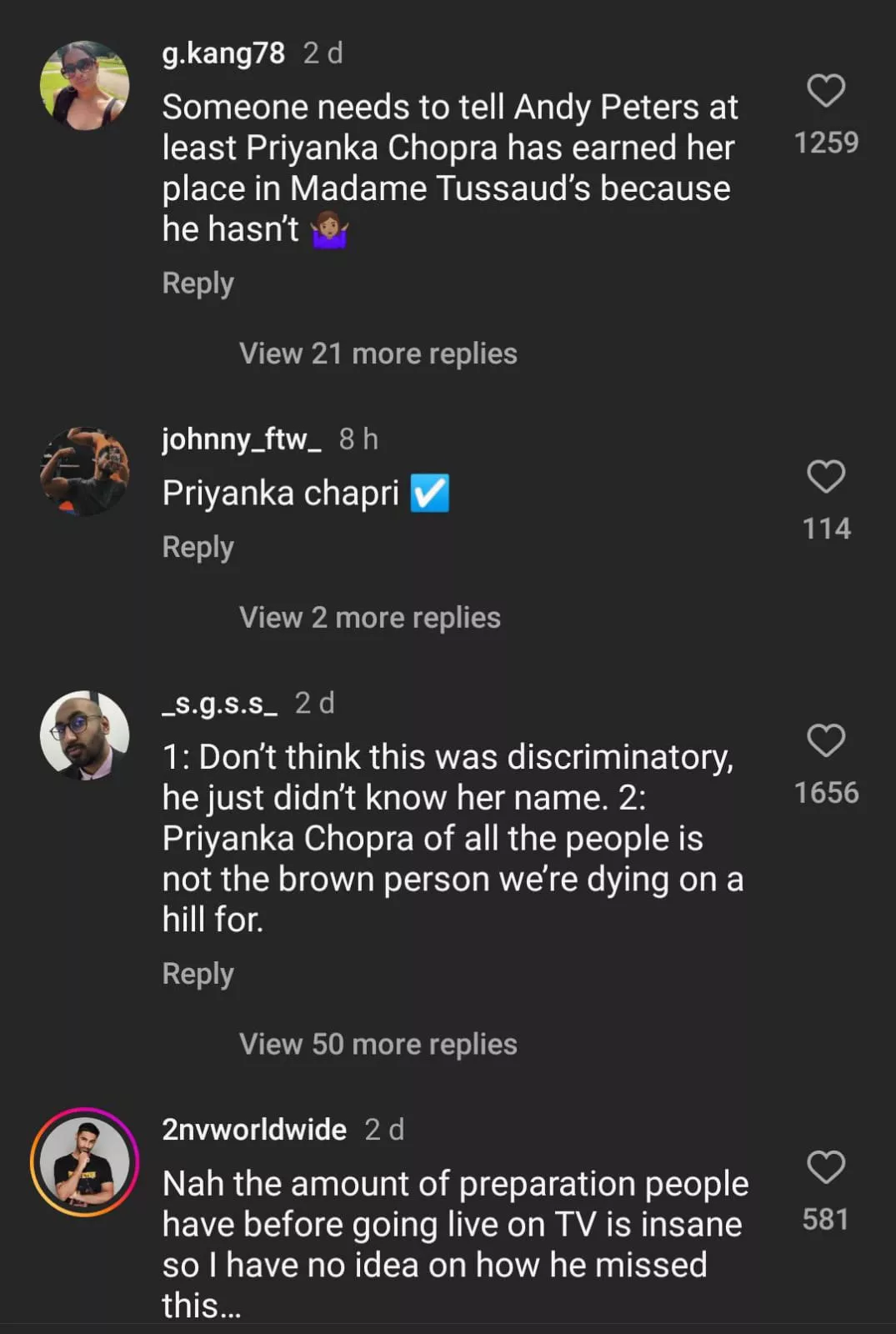
Task: Open johnny_ftw_'s profile picture
Action: point(85,472)
